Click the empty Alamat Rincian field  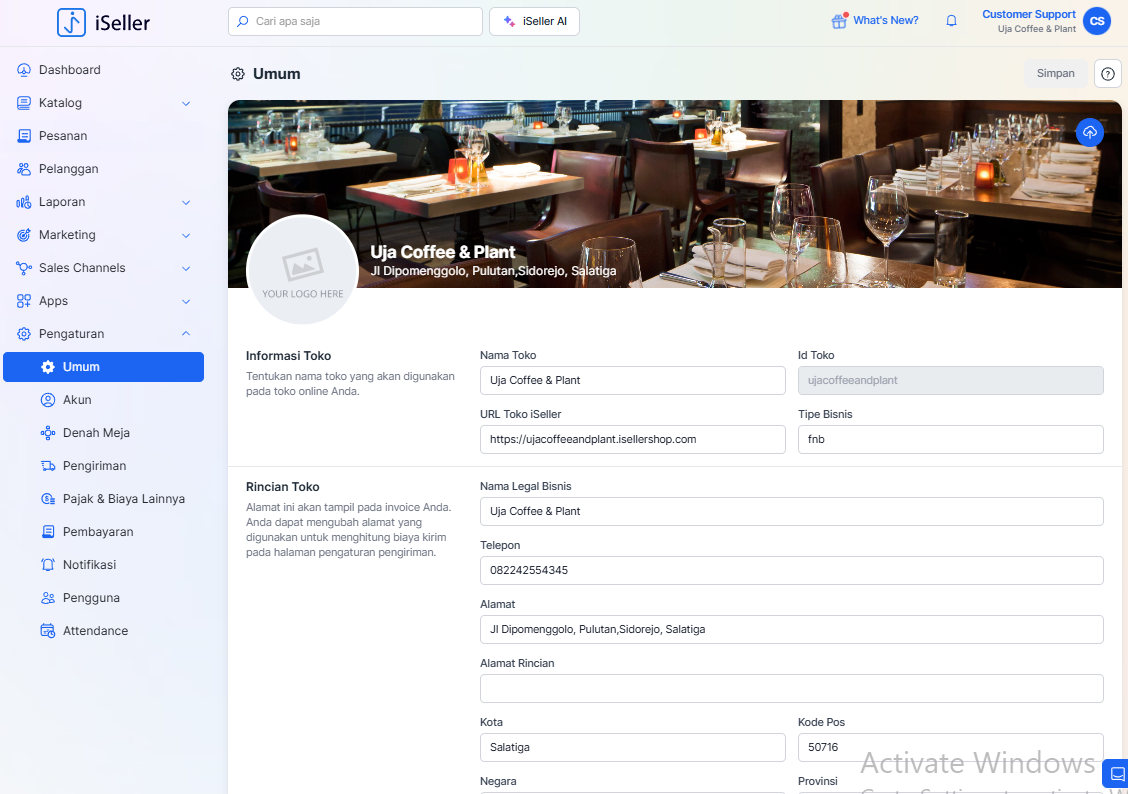coord(791,689)
